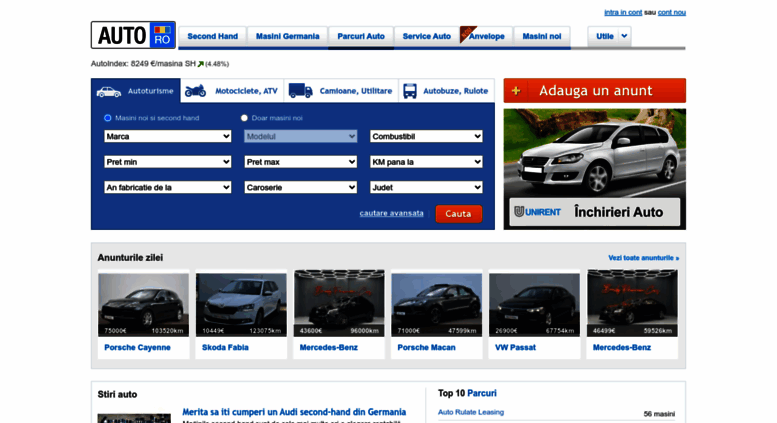Click the Porsche Cayenne title link

pos(137,348)
